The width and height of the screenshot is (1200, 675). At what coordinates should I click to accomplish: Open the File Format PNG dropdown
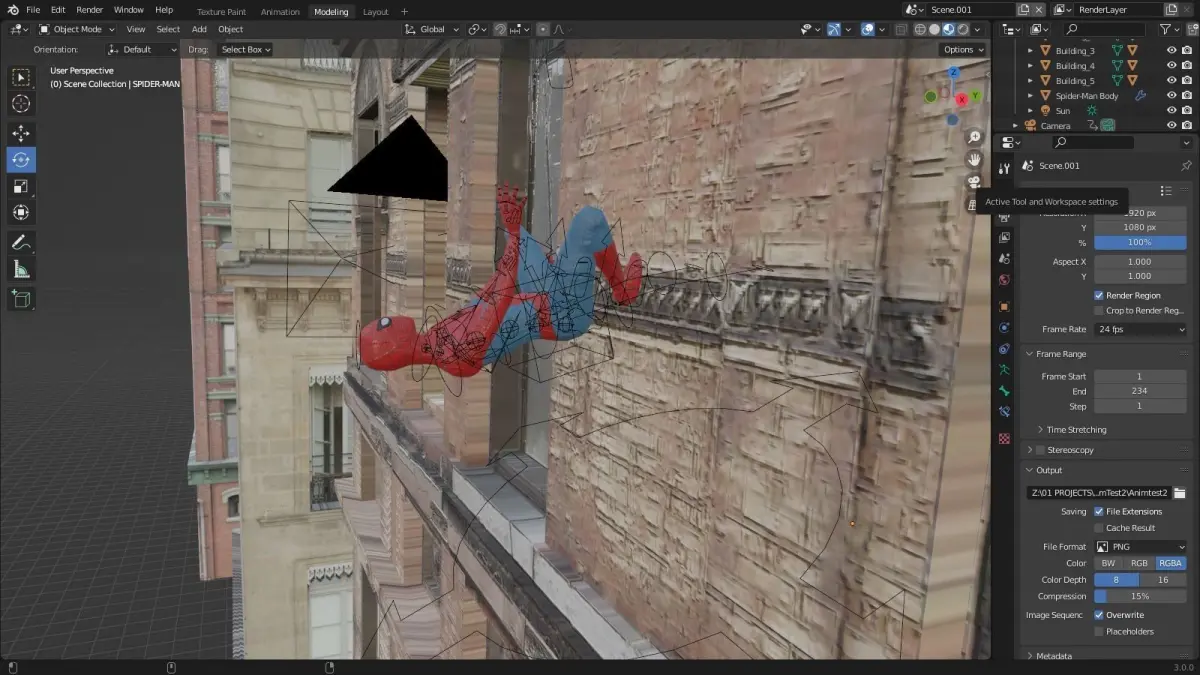tap(1140, 547)
